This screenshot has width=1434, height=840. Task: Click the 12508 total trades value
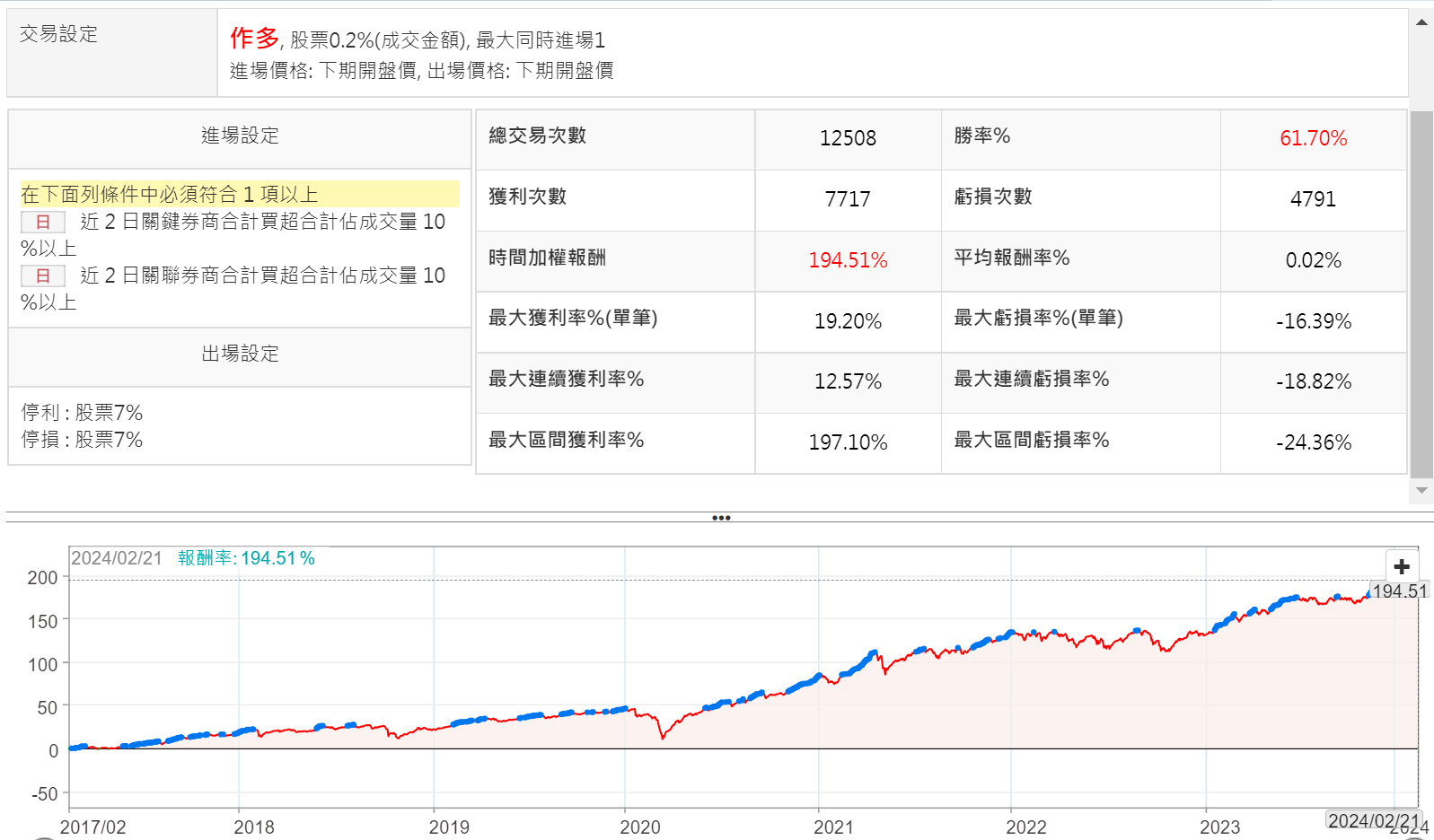(x=848, y=138)
